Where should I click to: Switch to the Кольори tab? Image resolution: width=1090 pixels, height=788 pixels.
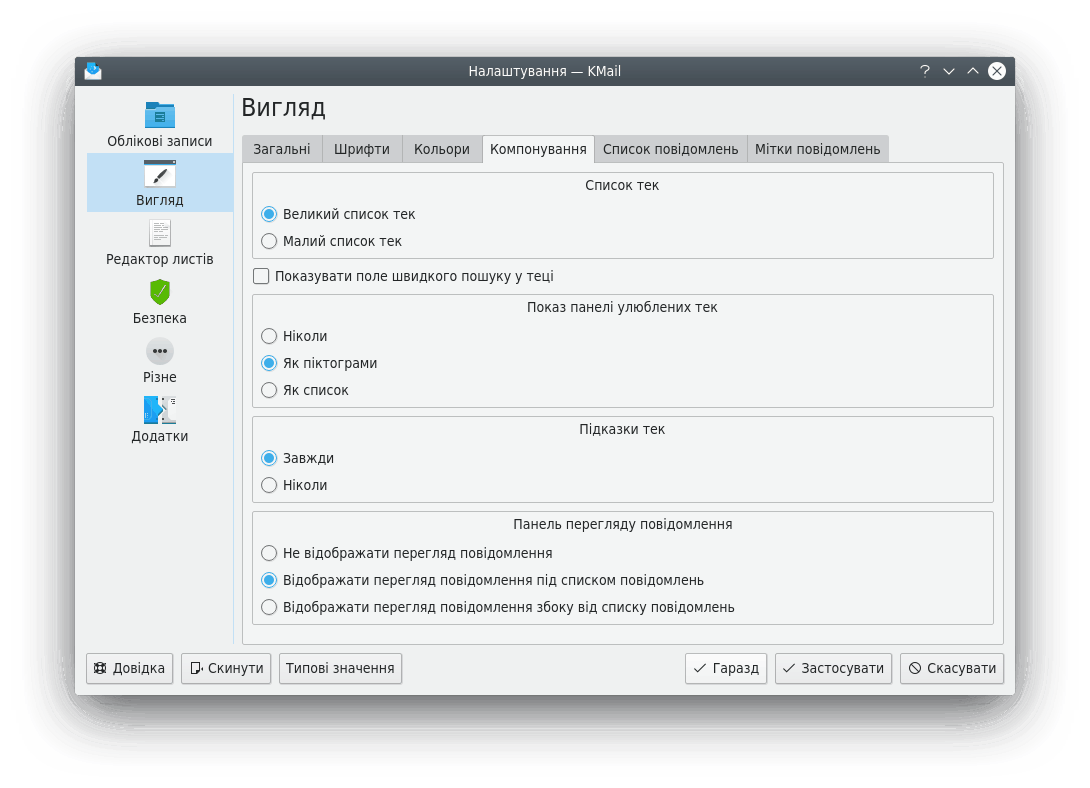tap(441, 149)
